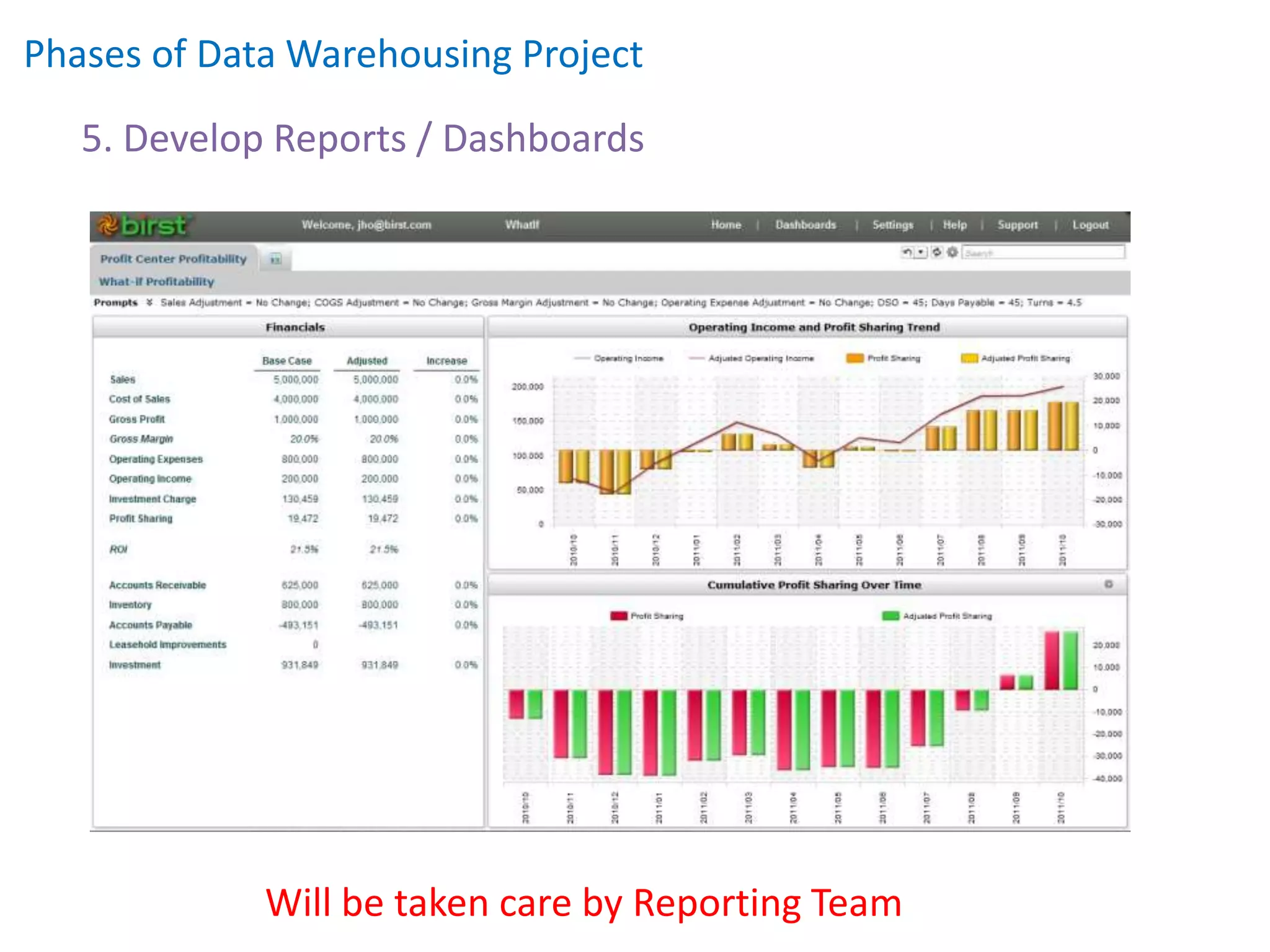Click the Operating Income row label
The image size is (1270, 952).
150,479
